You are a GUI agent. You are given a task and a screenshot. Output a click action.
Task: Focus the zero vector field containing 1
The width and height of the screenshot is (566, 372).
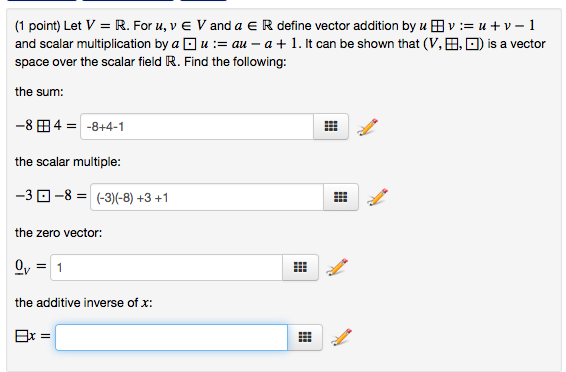[166, 267]
